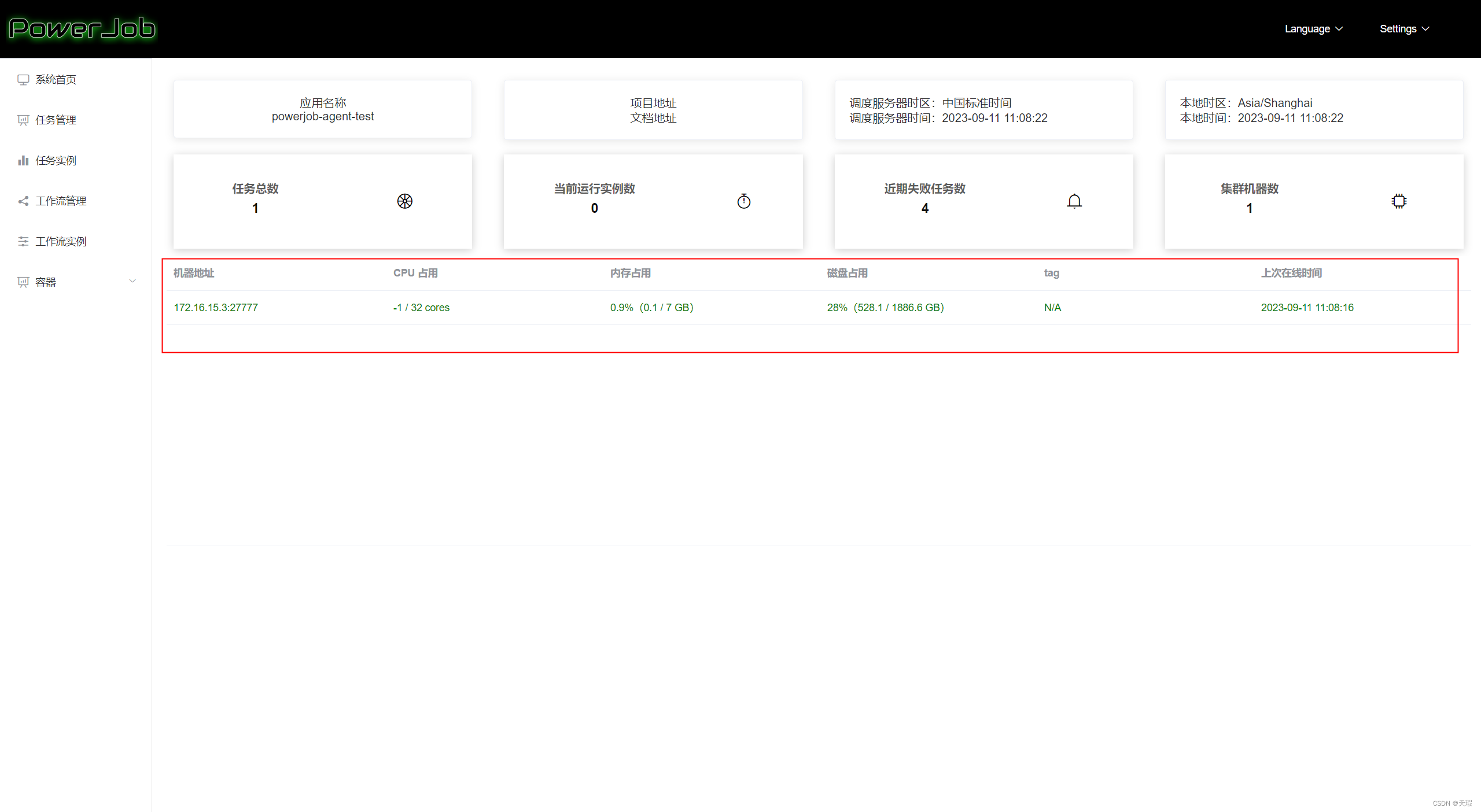Expand the 容器 submenu
The image size is (1481, 812).
76,282
